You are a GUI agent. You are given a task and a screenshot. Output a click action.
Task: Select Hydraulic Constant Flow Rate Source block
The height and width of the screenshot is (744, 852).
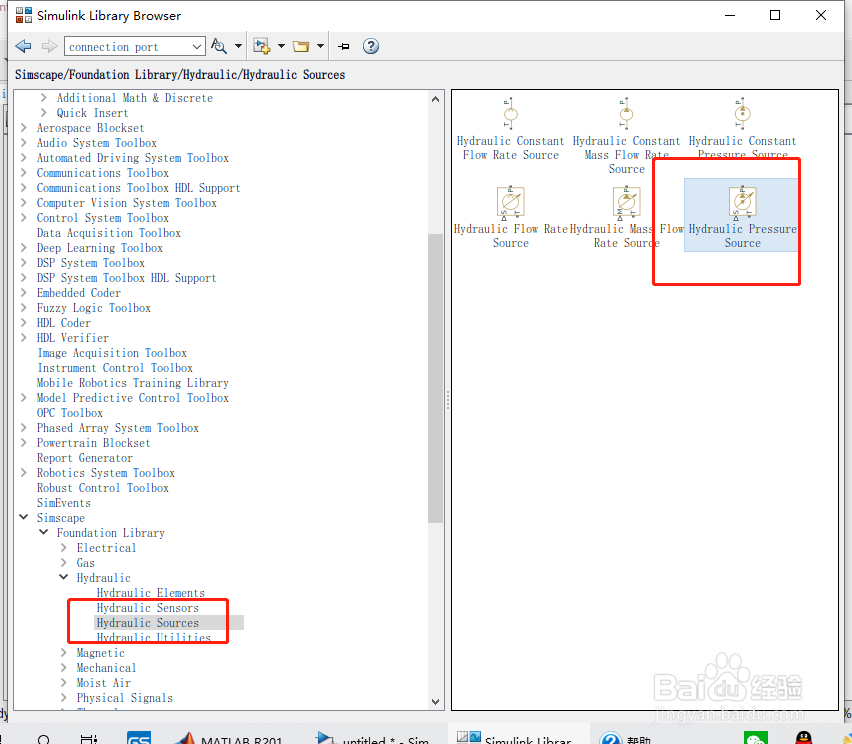(510, 129)
